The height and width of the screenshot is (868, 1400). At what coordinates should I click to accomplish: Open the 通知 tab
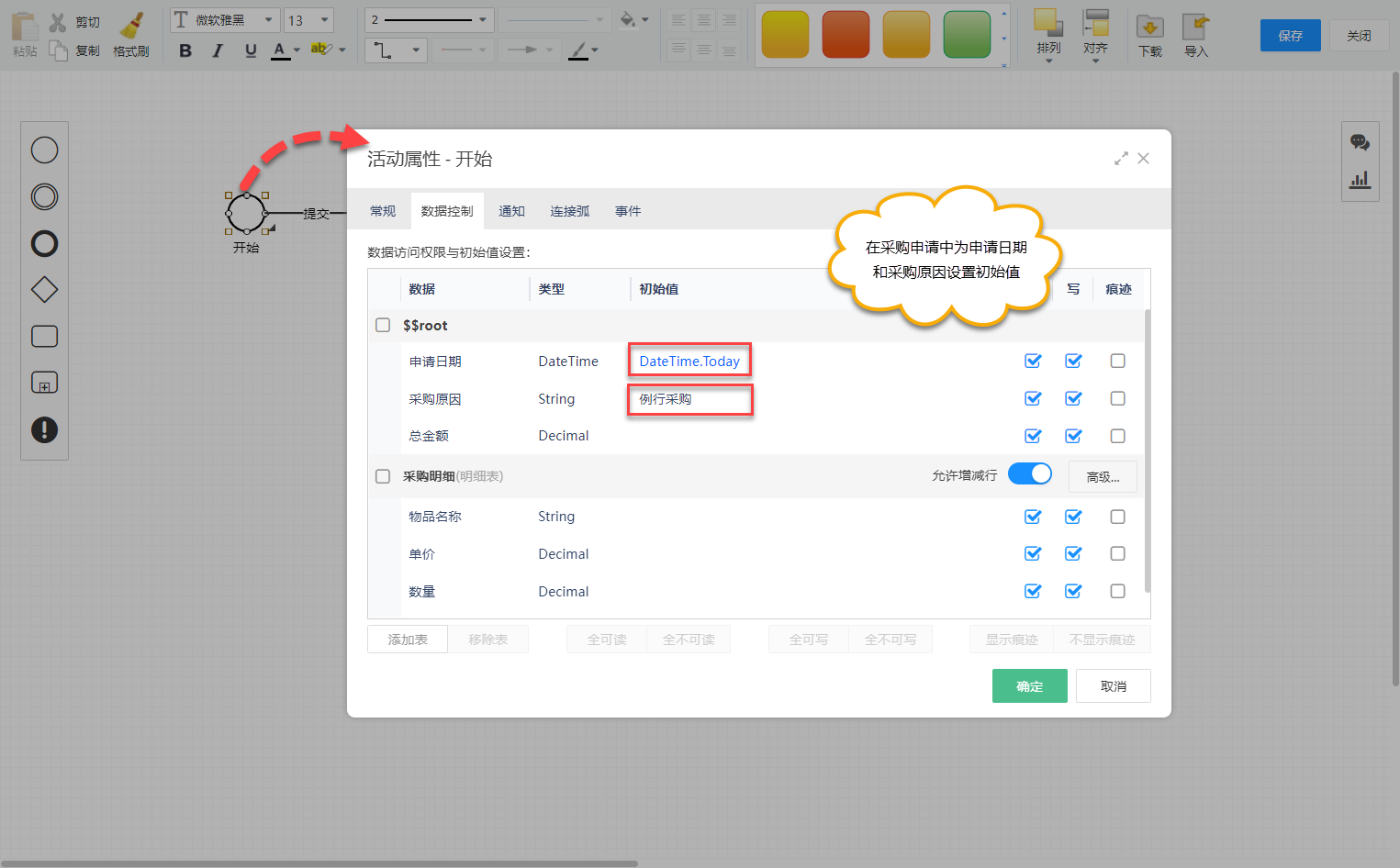click(x=511, y=211)
